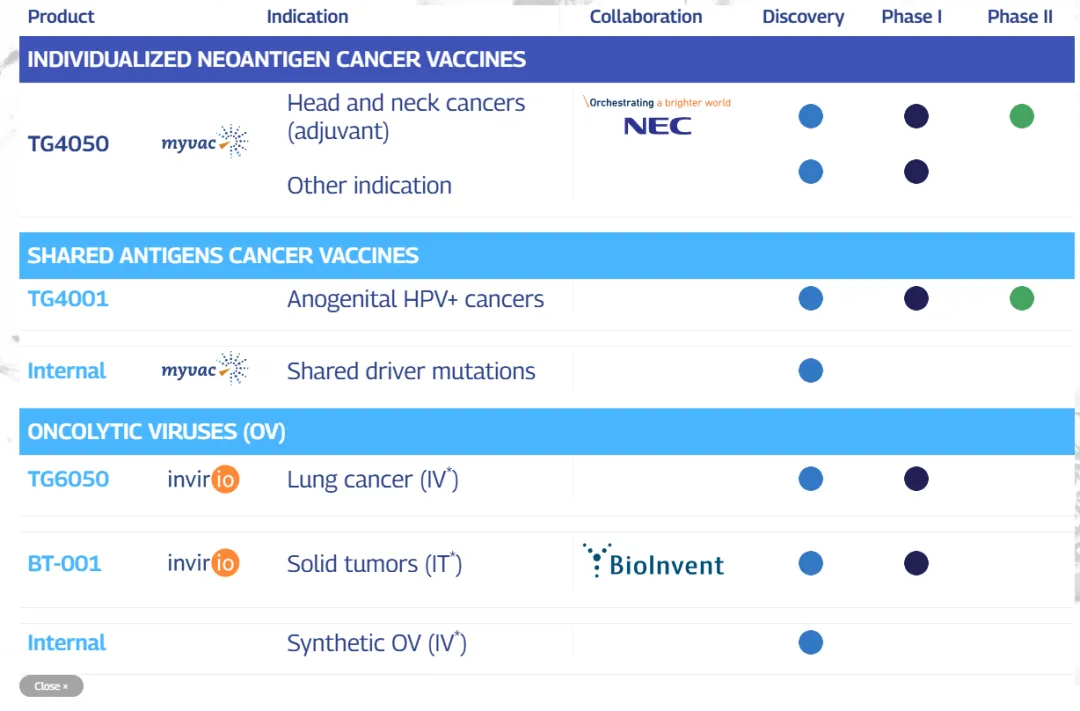Close the pipeline overlay

click(51, 686)
